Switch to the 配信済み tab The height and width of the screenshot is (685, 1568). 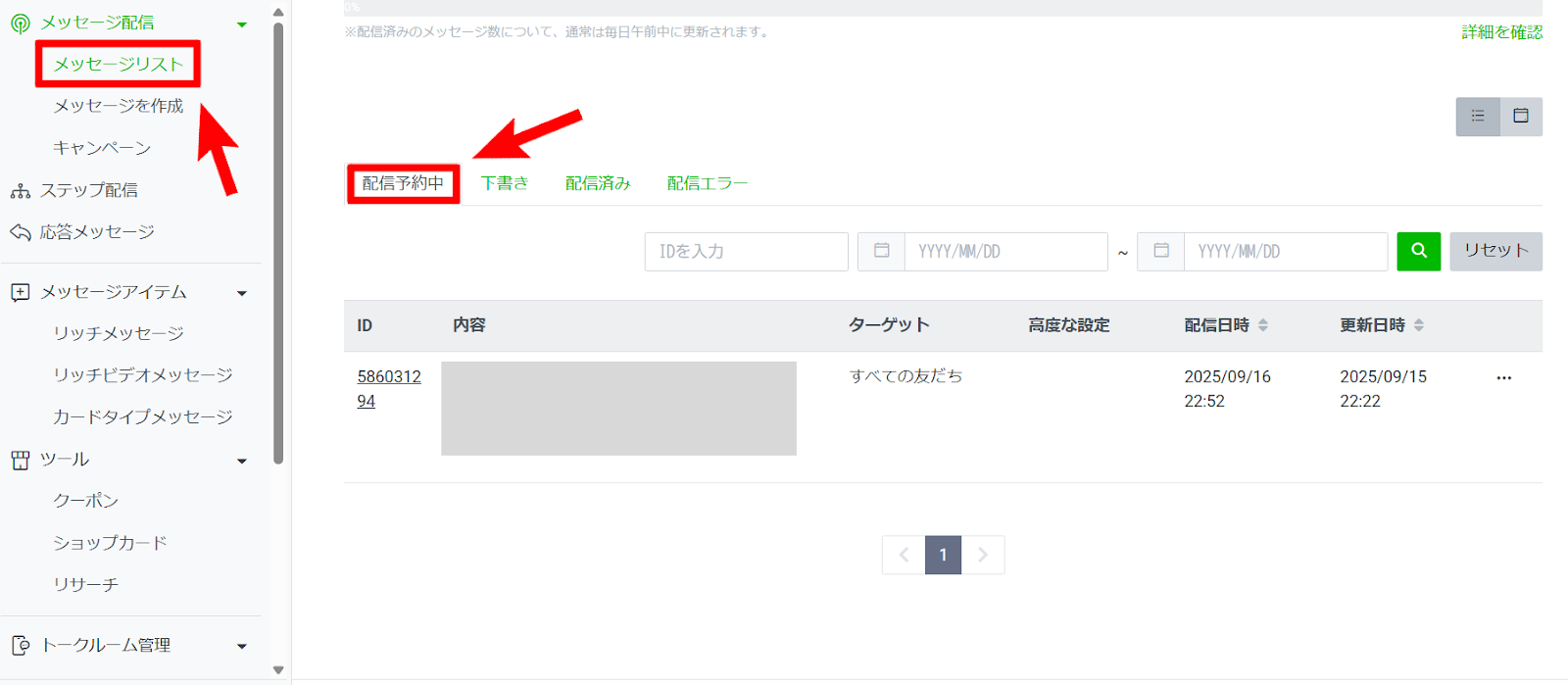(x=598, y=183)
